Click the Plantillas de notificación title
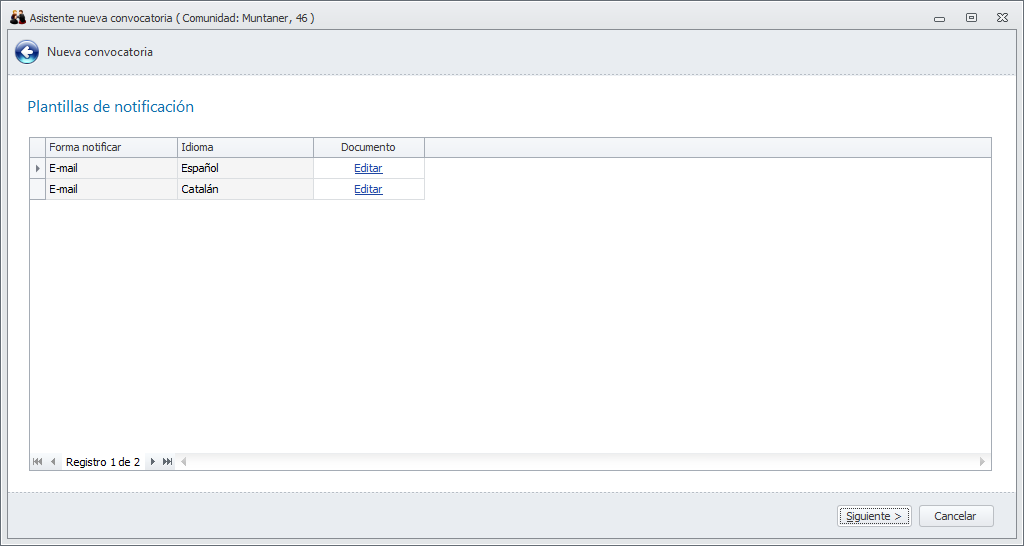The width and height of the screenshot is (1024, 546). (x=110, y=106)
